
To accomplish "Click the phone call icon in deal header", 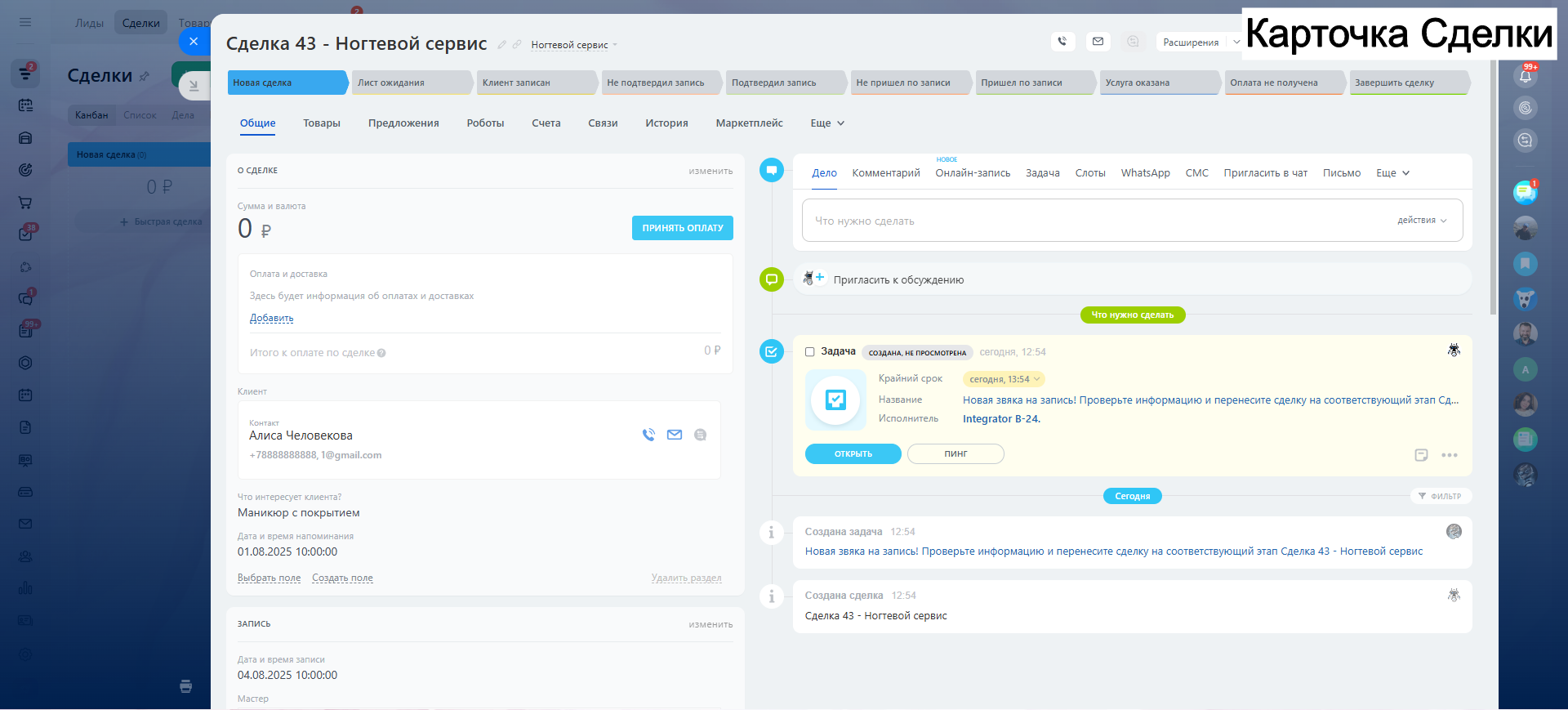I will (1062, 42).
